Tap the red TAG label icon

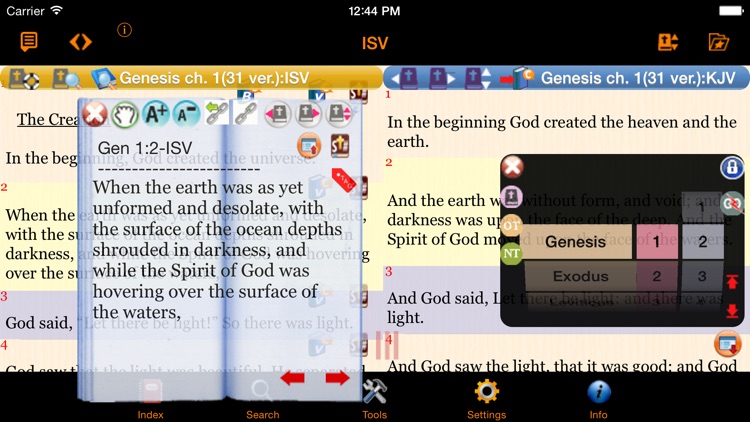344,180
